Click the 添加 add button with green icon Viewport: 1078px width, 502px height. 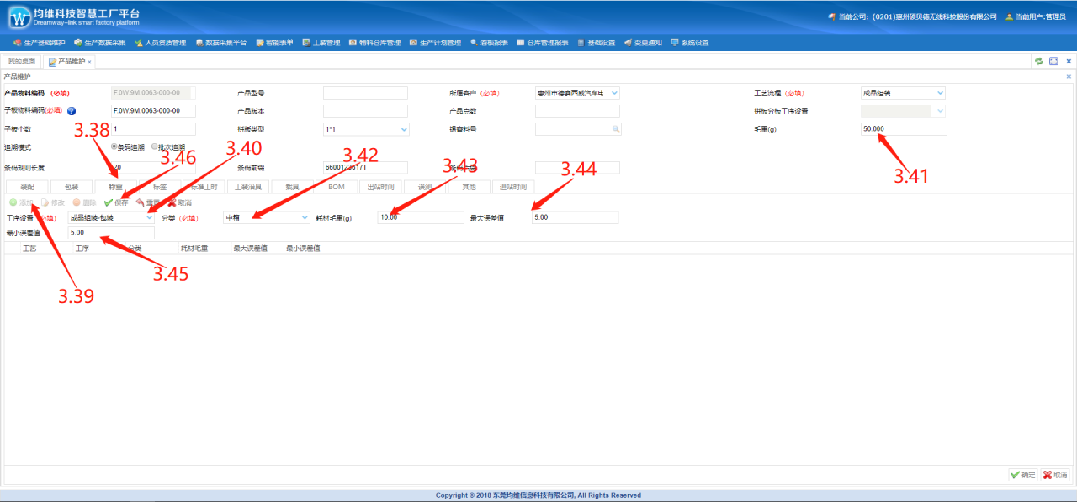pos(19,202)
